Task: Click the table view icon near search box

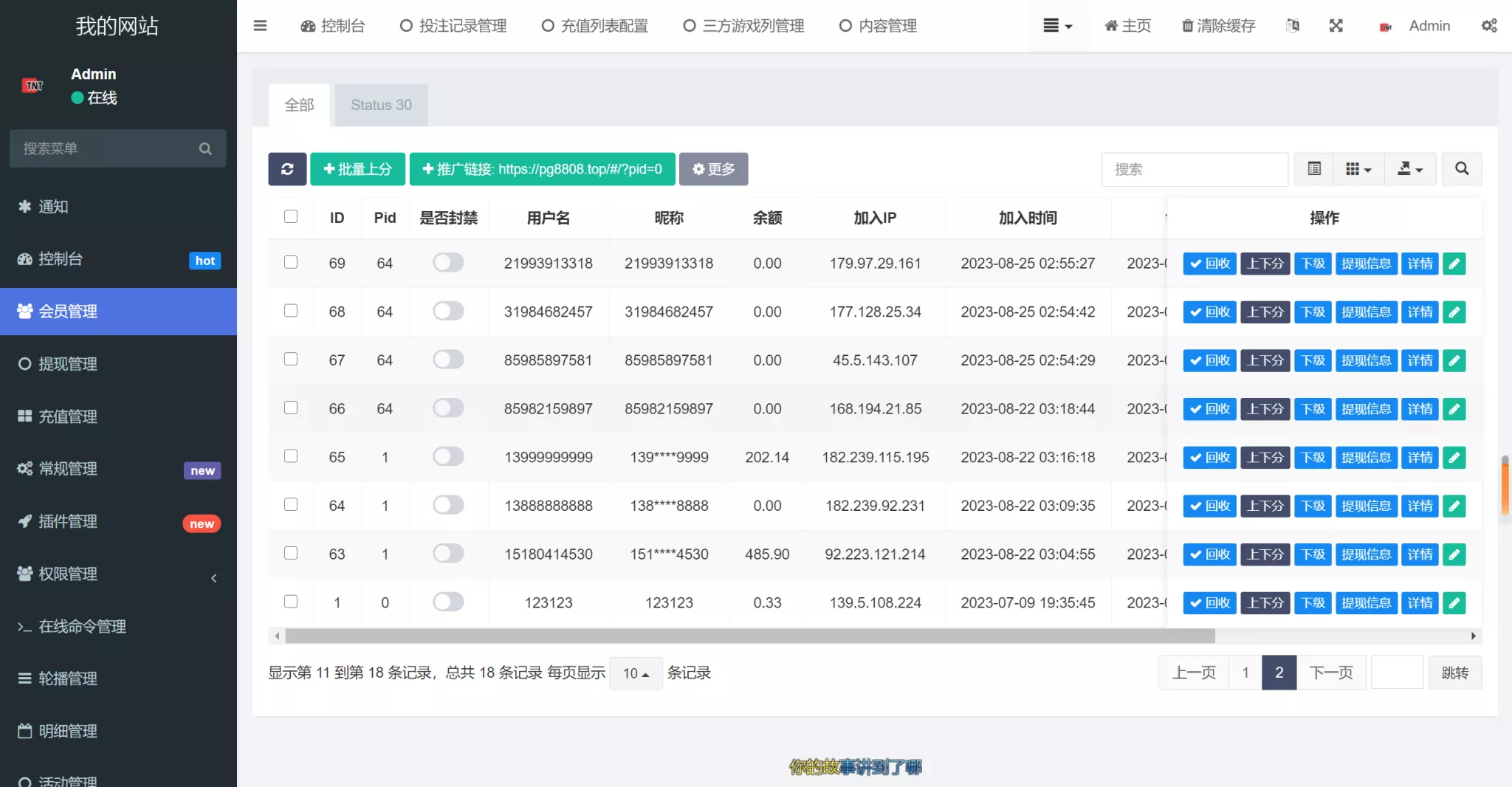Action: [x=1314, y=169]
